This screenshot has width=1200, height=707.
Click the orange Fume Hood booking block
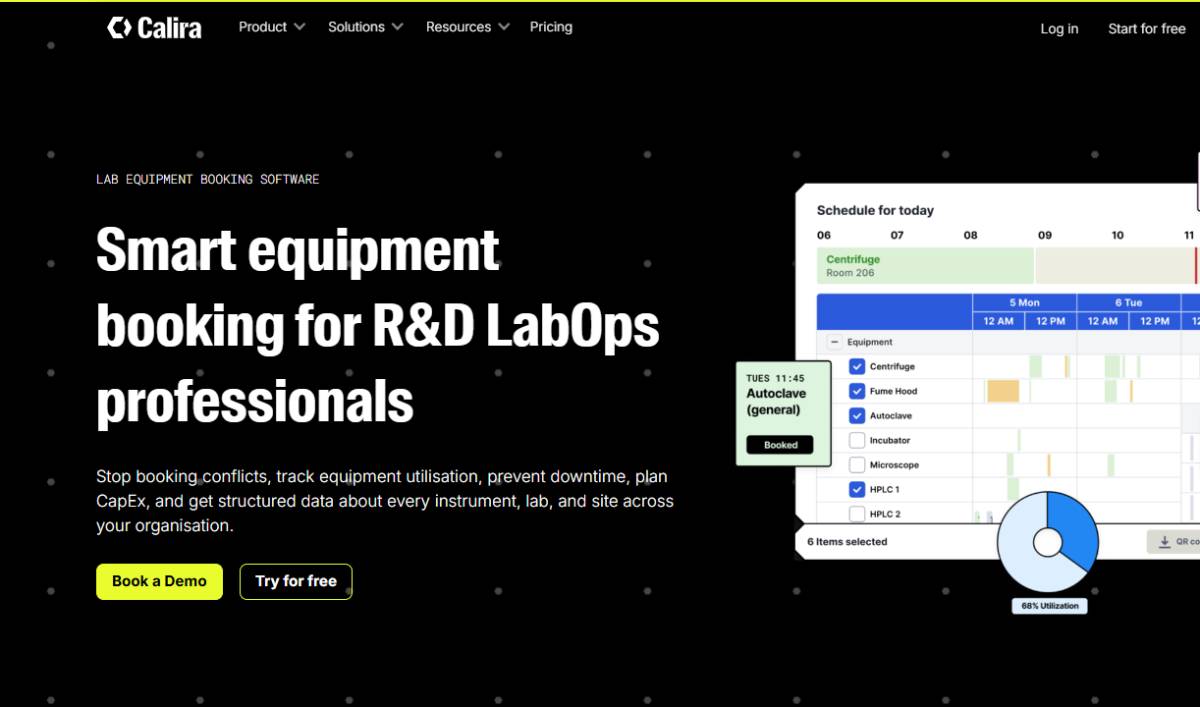click(x=1003, y=391)
